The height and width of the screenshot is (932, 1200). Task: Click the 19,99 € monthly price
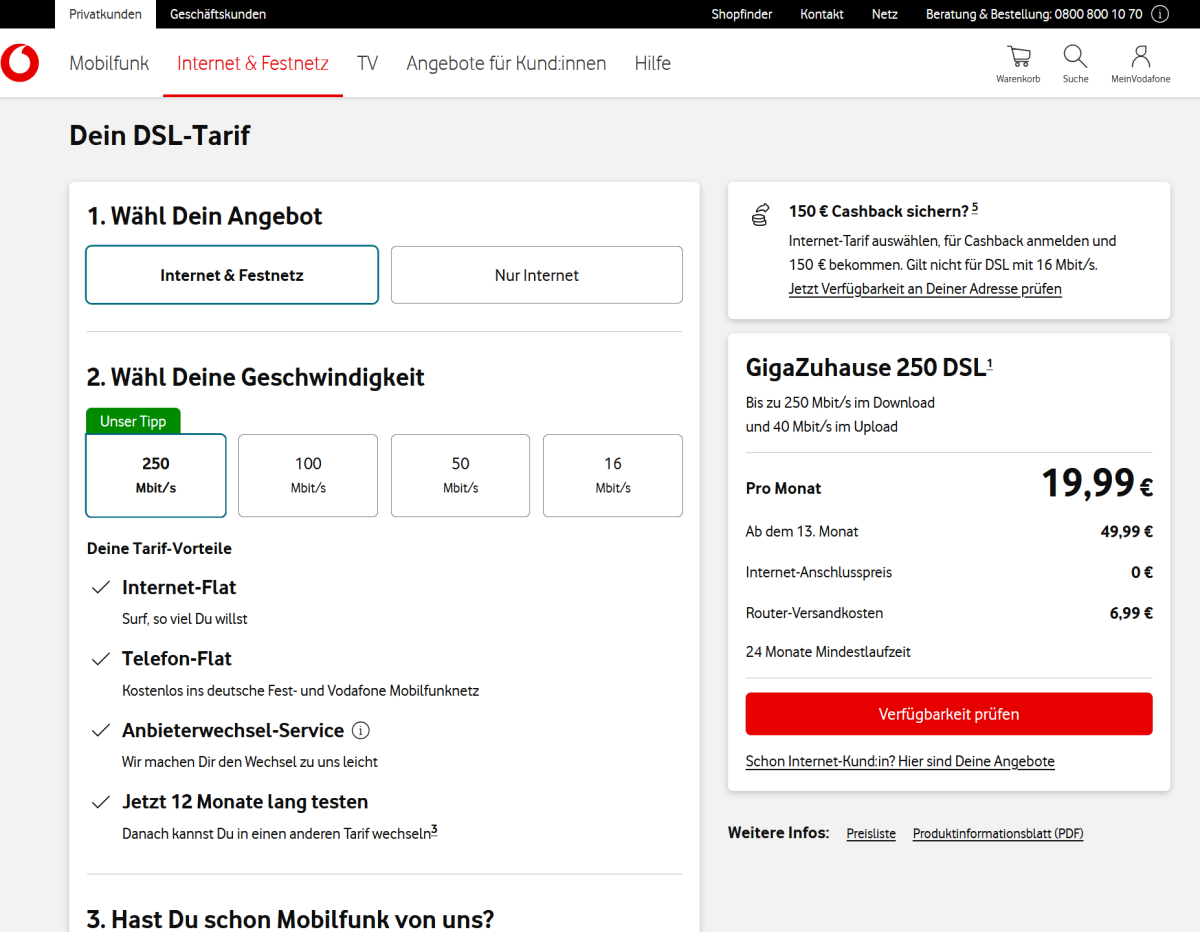pyautogui.click(x=1097, y=484)
